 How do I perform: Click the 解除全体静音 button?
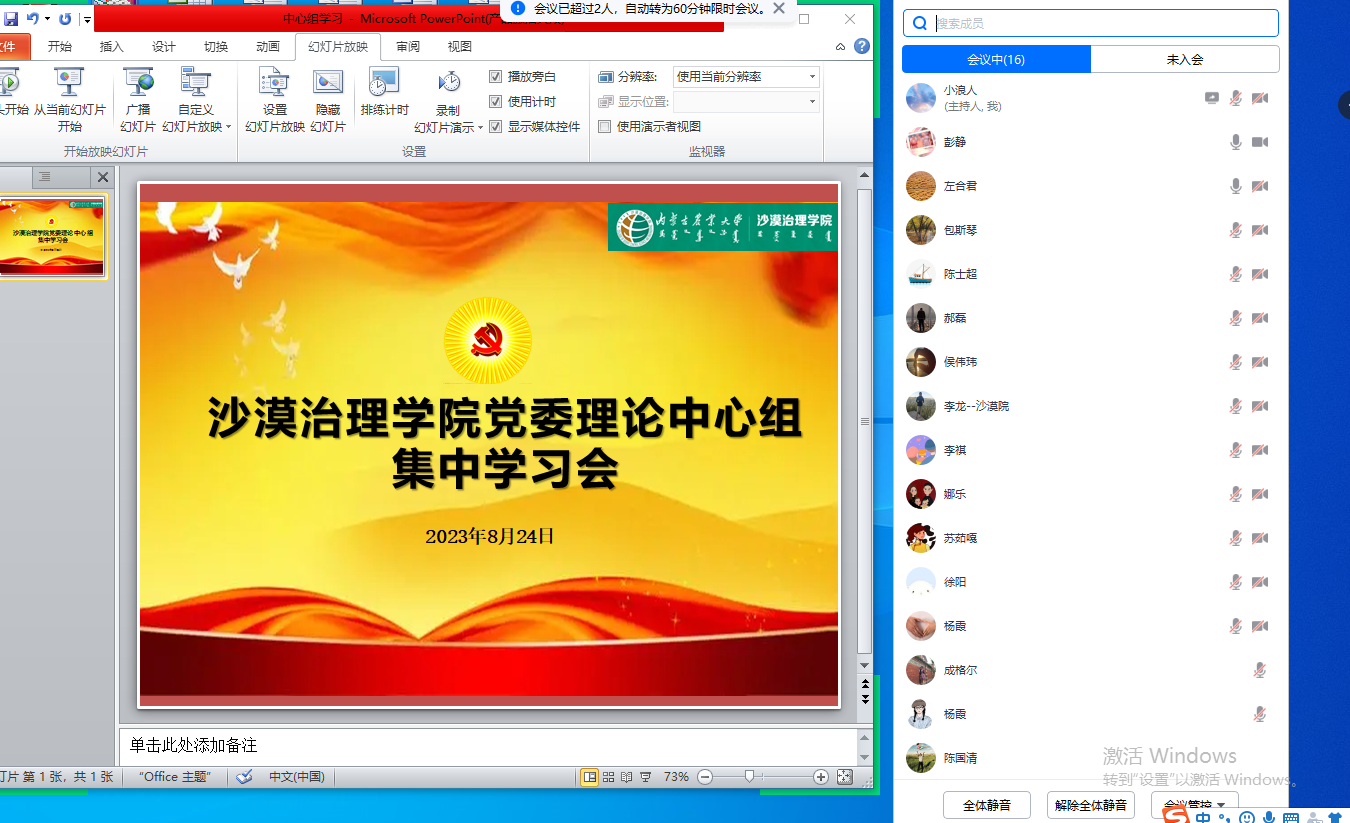point(1091,805)
